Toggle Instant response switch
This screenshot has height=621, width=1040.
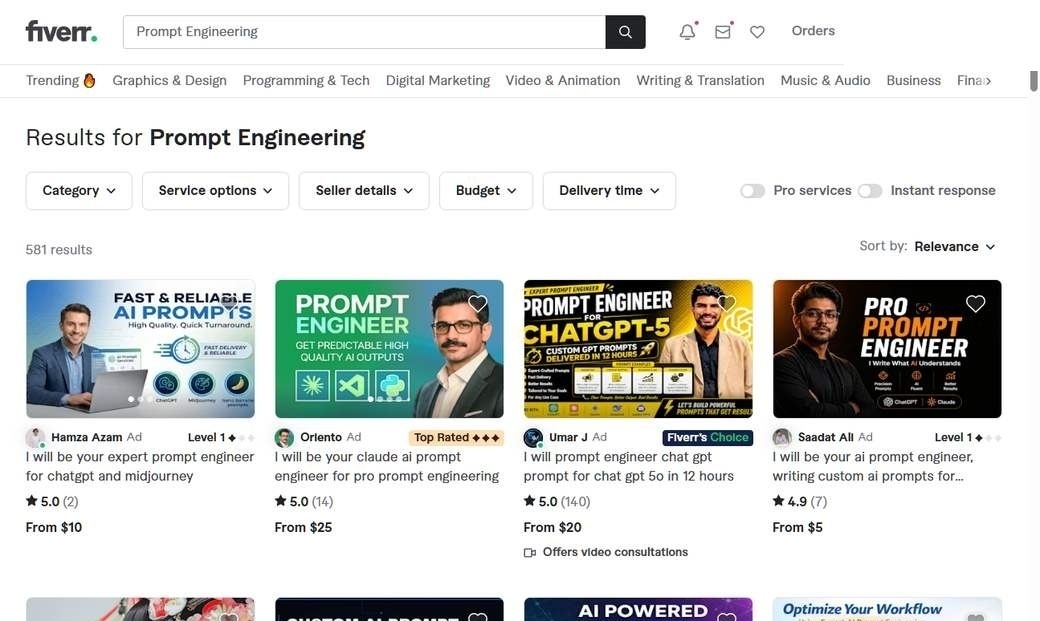[x=870, y=191]
